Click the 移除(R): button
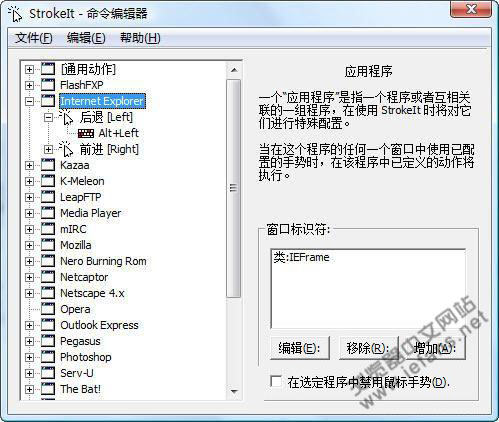499x422 pixels. tap(368, 348)
